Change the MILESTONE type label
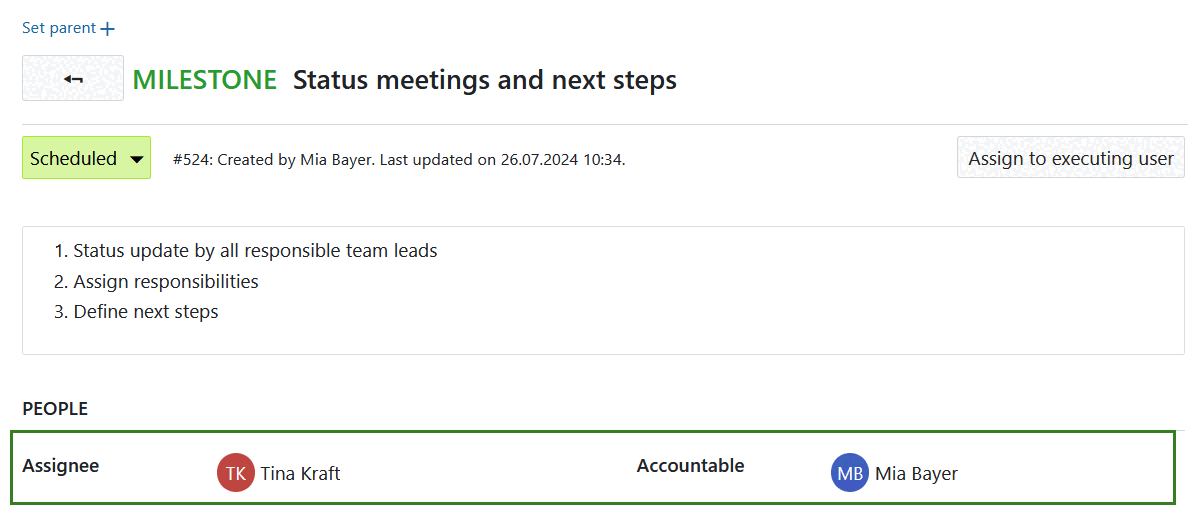 (x=204, y=80)
